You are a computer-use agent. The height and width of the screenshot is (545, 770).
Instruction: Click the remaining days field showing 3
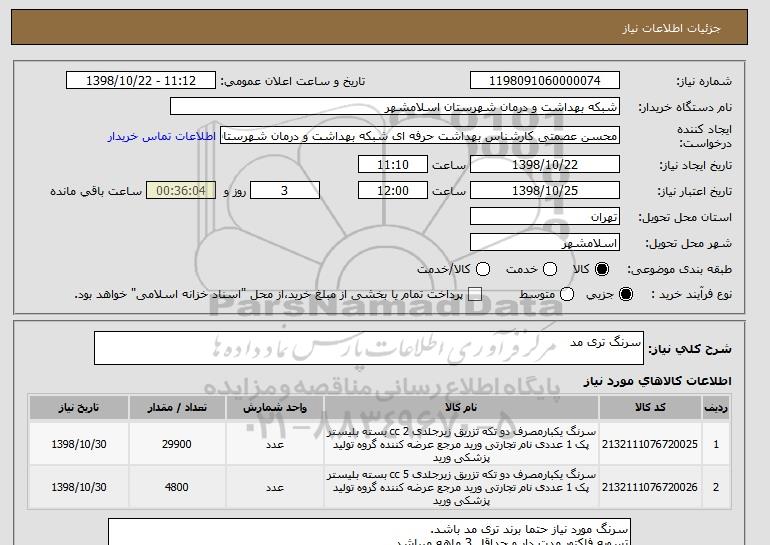pyautogui.click(x=285, y=191)
